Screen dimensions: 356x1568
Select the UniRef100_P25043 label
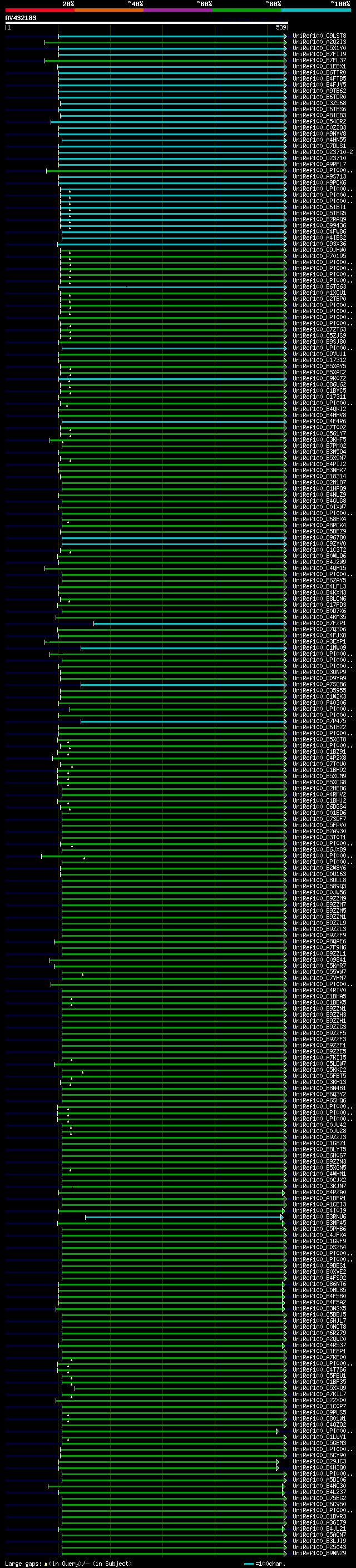[x=319, y=1547]
